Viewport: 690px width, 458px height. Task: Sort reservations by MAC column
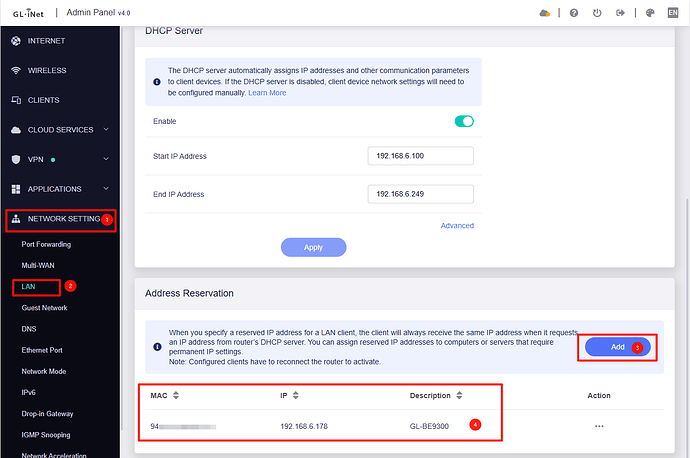coord(176,396)
